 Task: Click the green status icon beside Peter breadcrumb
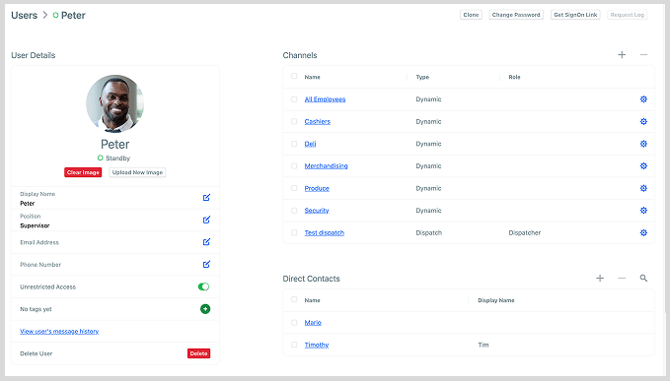56,15
